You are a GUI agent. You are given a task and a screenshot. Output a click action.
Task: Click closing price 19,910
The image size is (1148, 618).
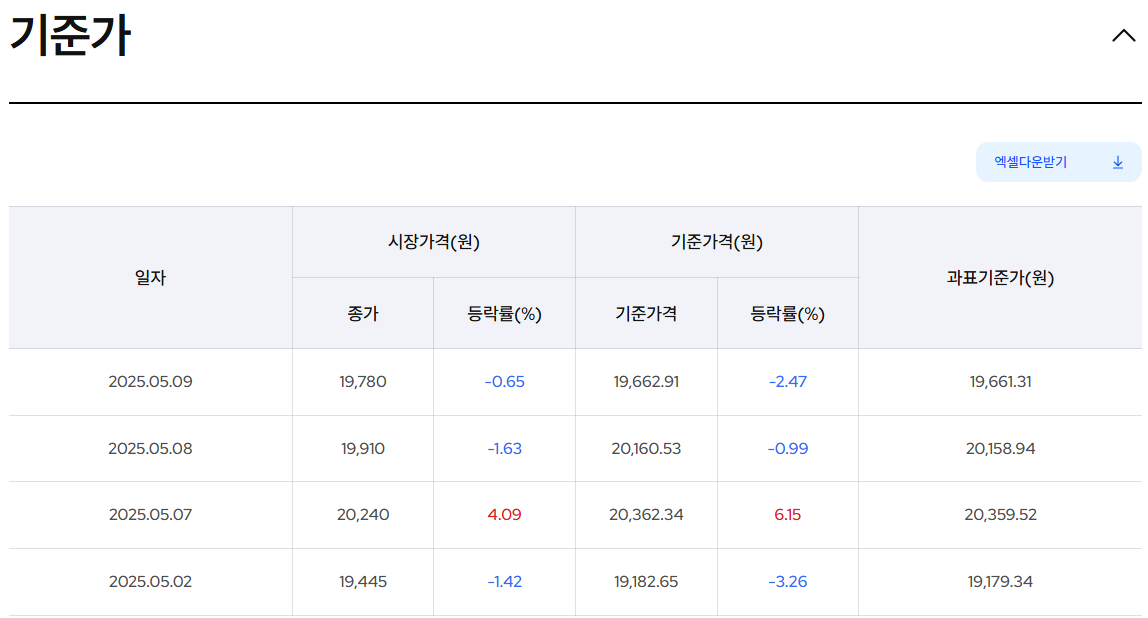(362, 448)
